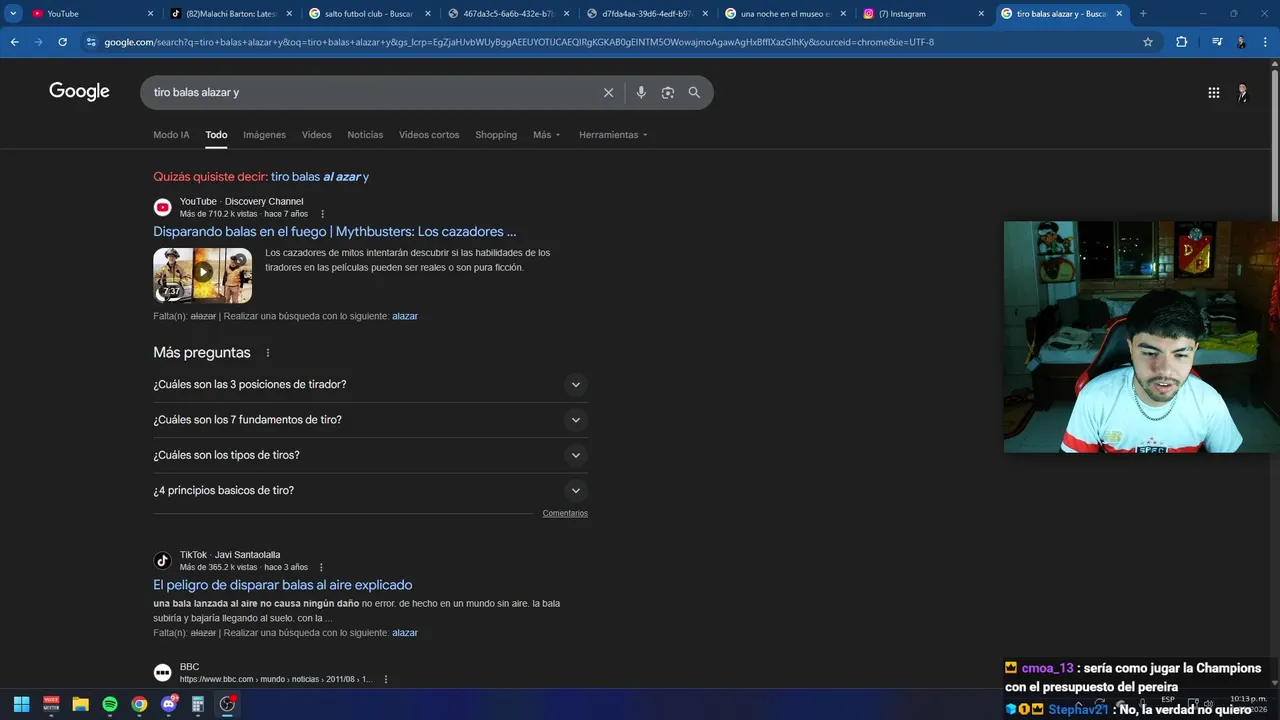
Task: Open Disparando balas en el fuego result
Action: (335, 232)
